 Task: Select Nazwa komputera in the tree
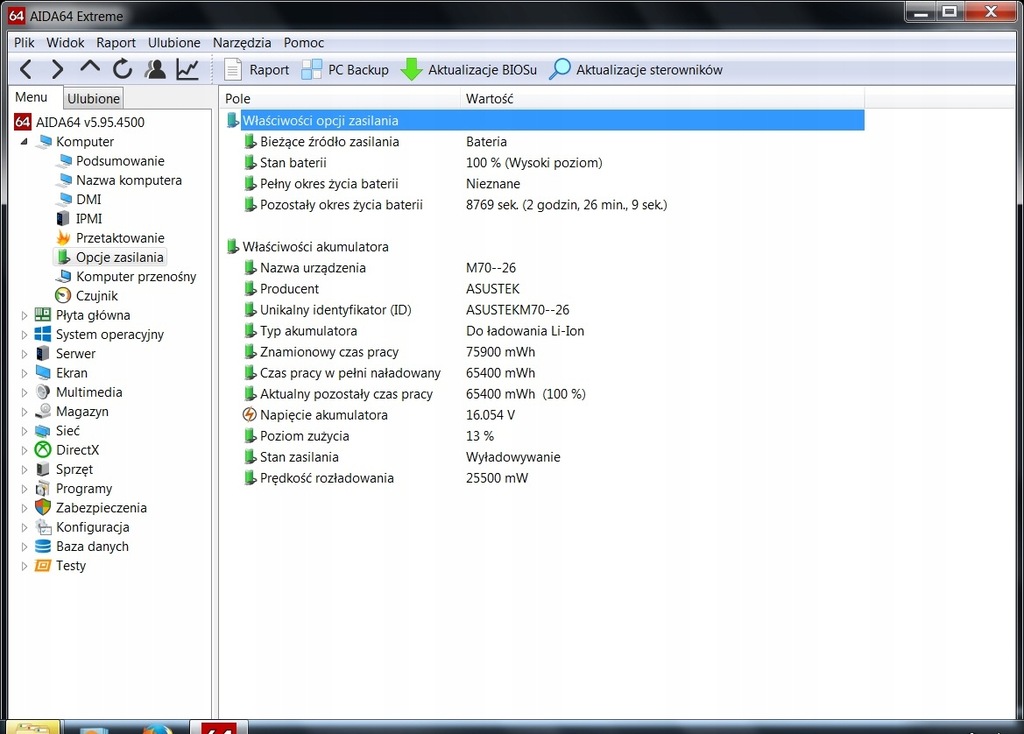click(129, 180)
